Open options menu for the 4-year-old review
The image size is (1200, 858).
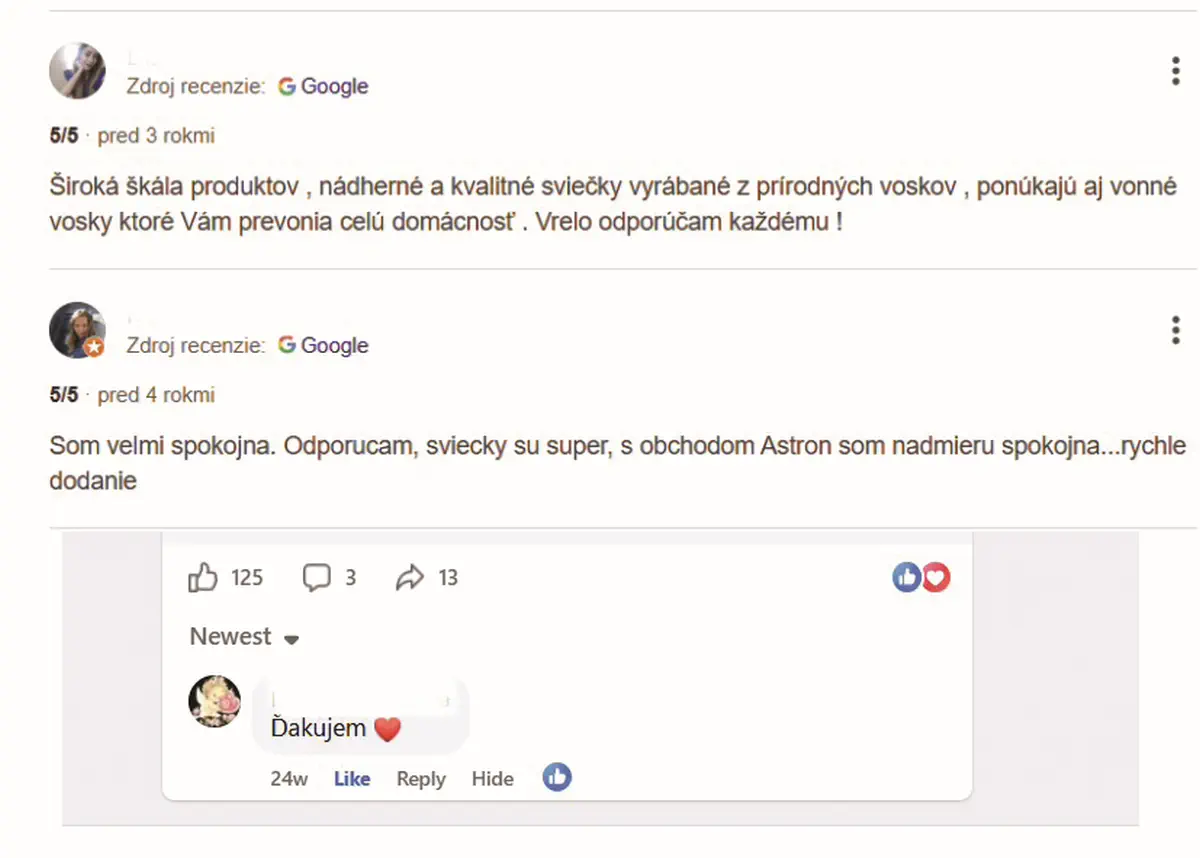pyautogui.click(x=1176, y=330)
